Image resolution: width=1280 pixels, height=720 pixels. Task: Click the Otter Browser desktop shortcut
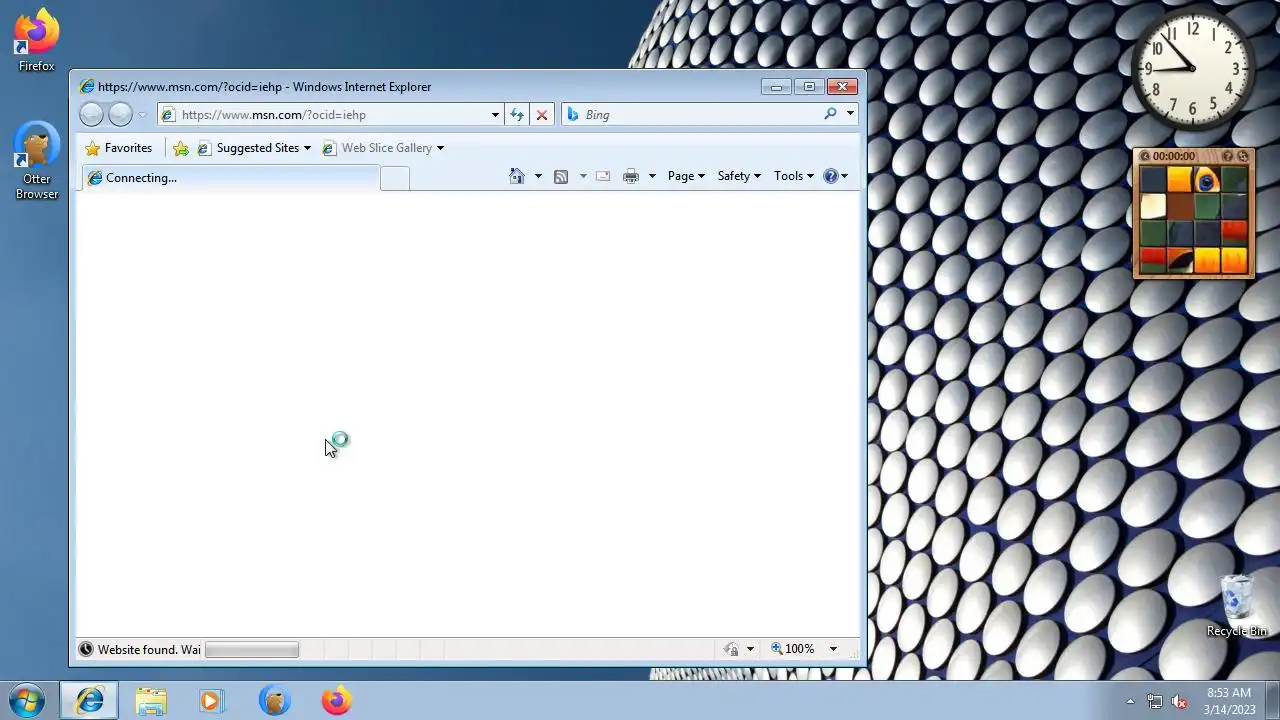(37, 161)
